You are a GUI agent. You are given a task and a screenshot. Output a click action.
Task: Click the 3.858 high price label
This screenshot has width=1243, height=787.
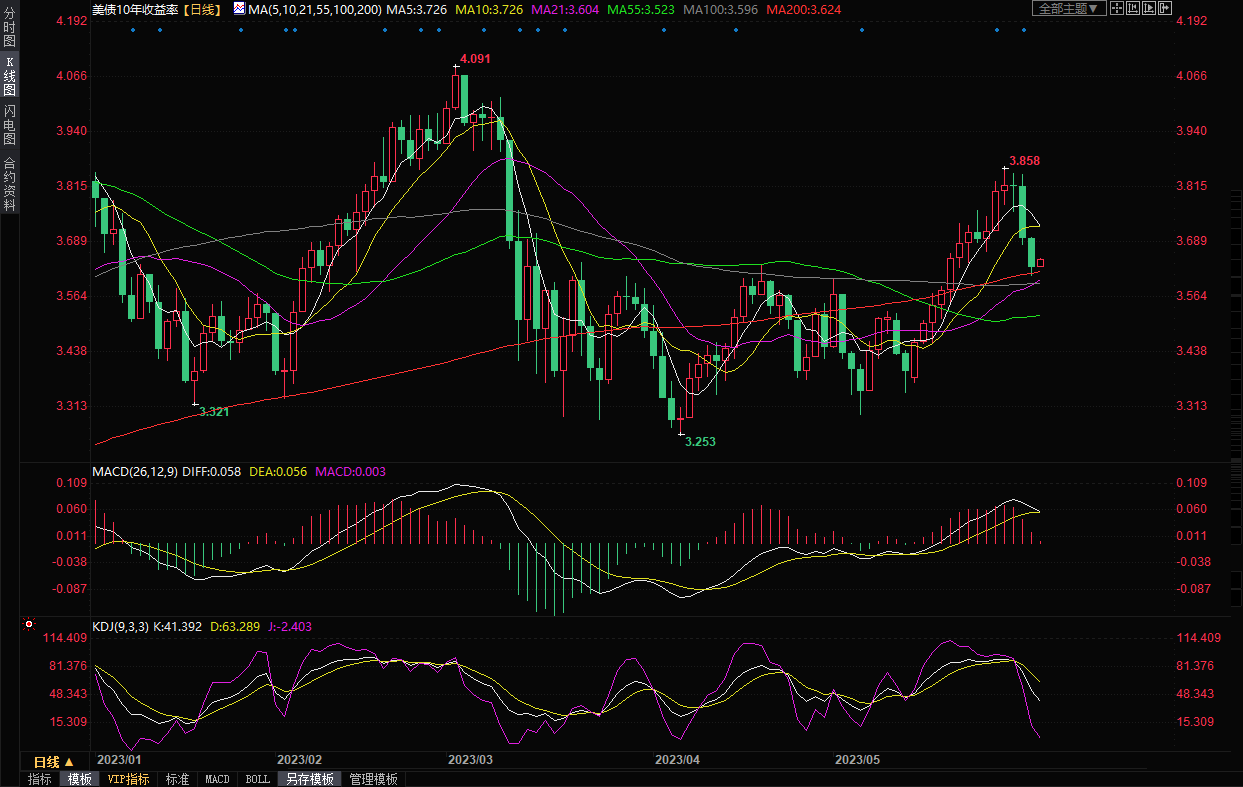1025,161
